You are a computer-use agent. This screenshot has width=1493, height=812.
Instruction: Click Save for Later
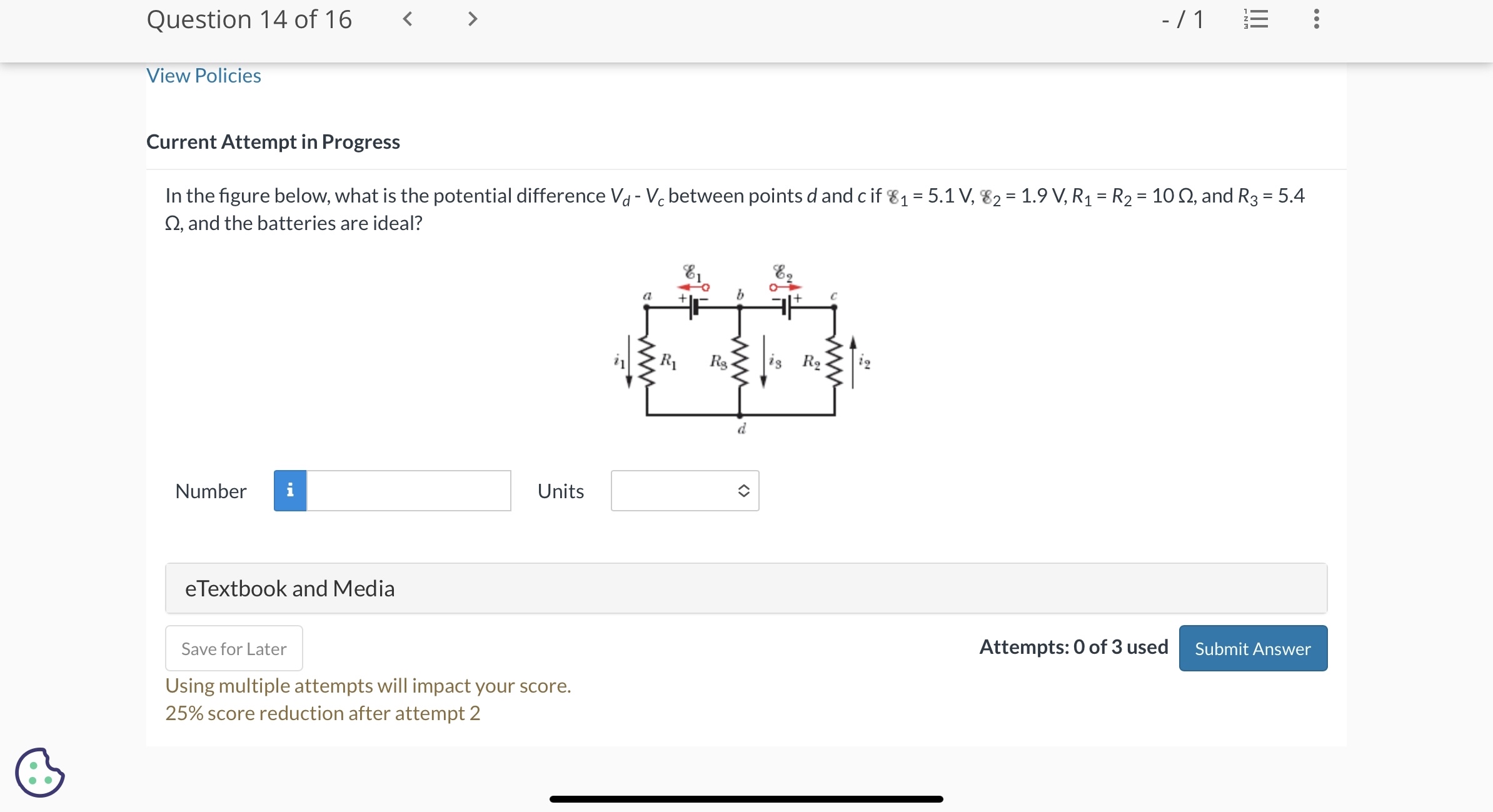coord(233,648)
